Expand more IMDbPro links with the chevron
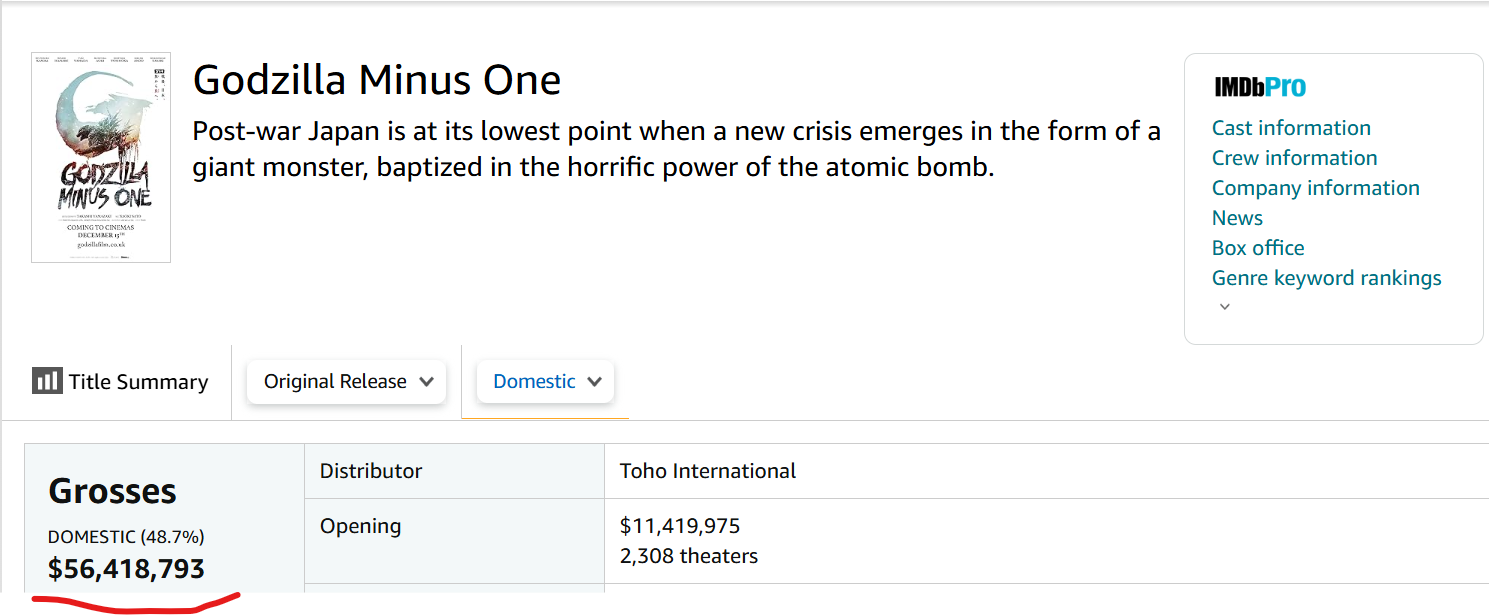Screen dimensions: 1489x616 tap(1225, 307)
